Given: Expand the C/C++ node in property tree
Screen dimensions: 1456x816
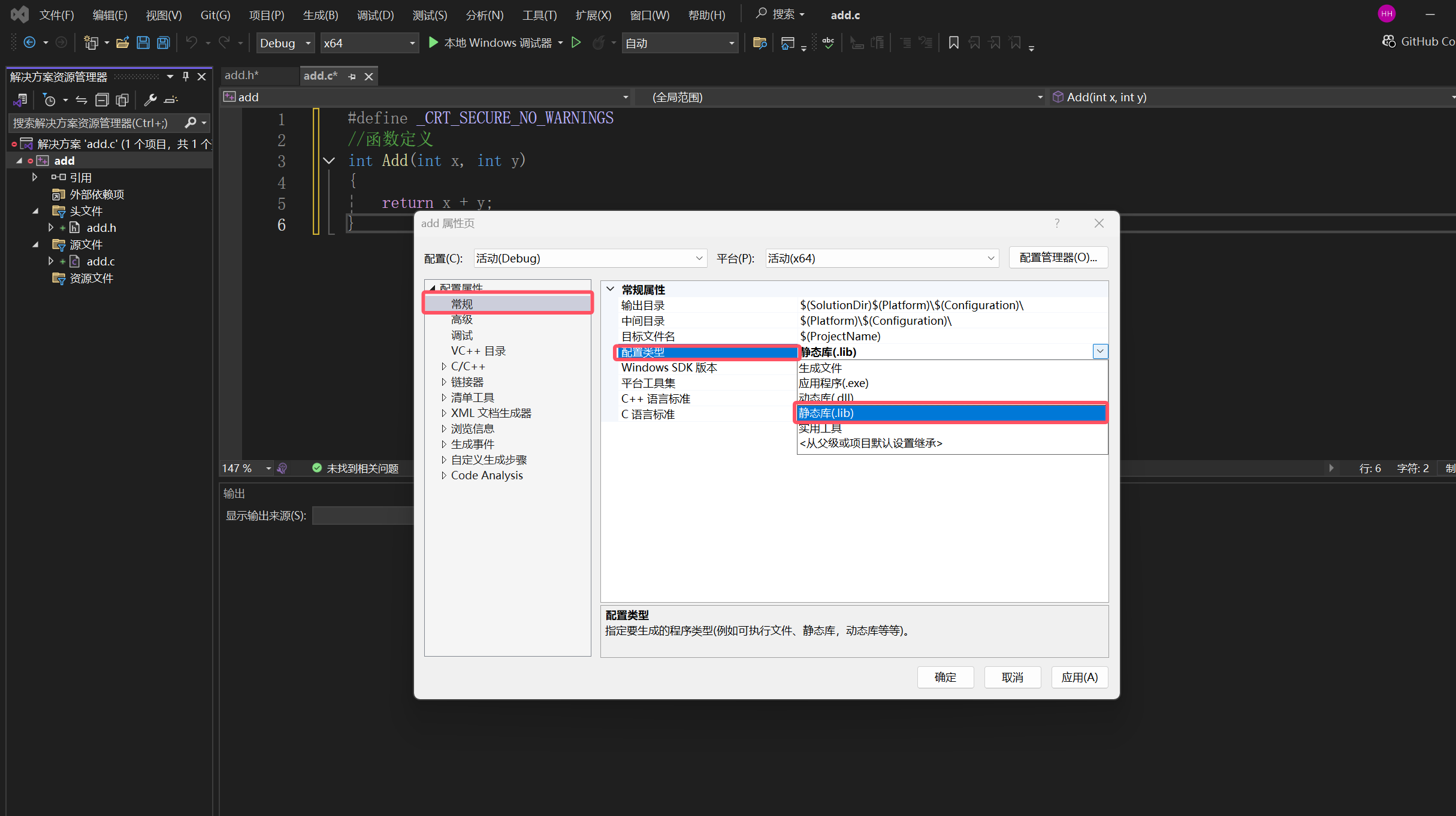Looking at the screenshot, I should pos(444,367).
